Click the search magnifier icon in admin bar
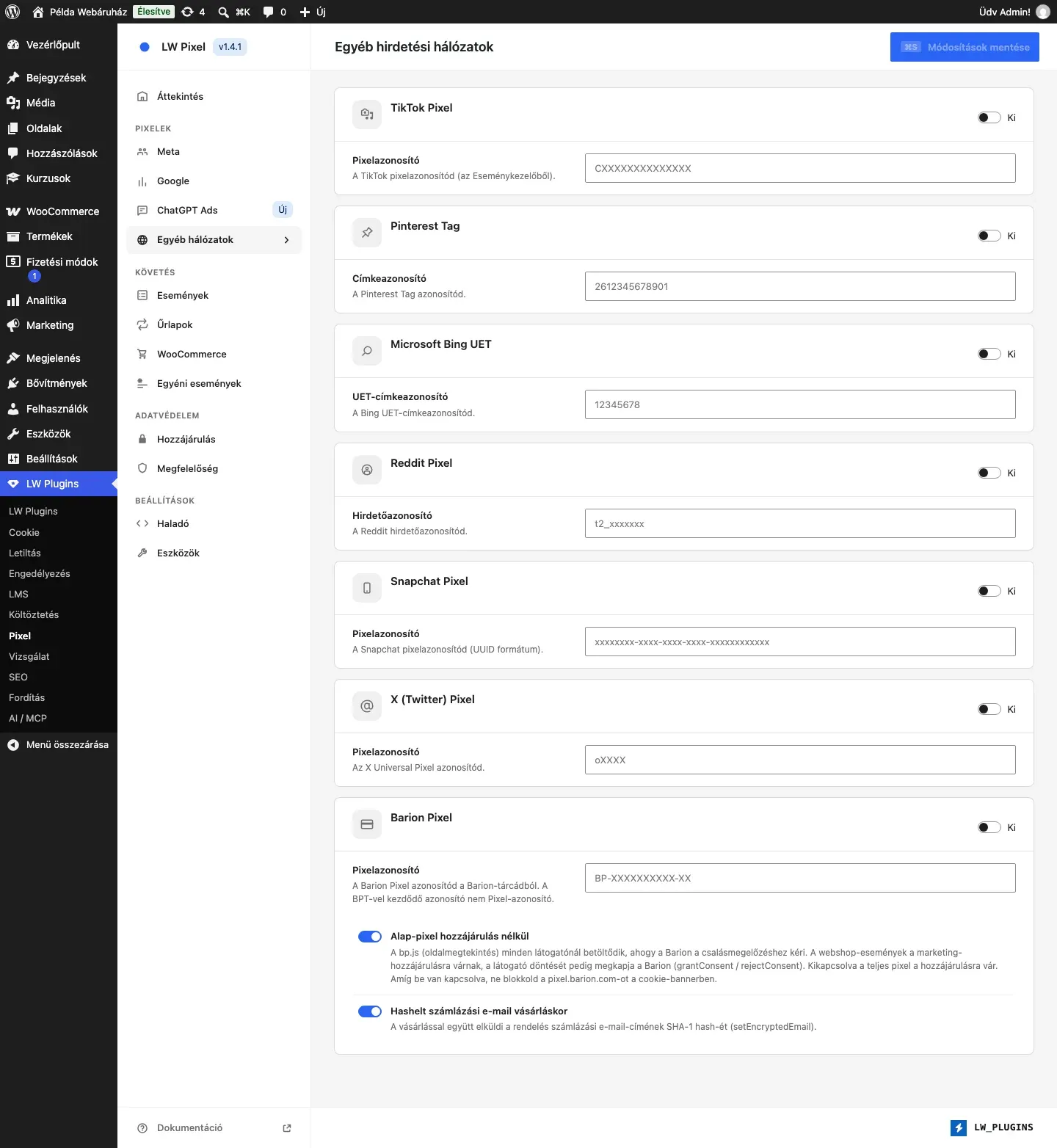 [x=223, y=12]
